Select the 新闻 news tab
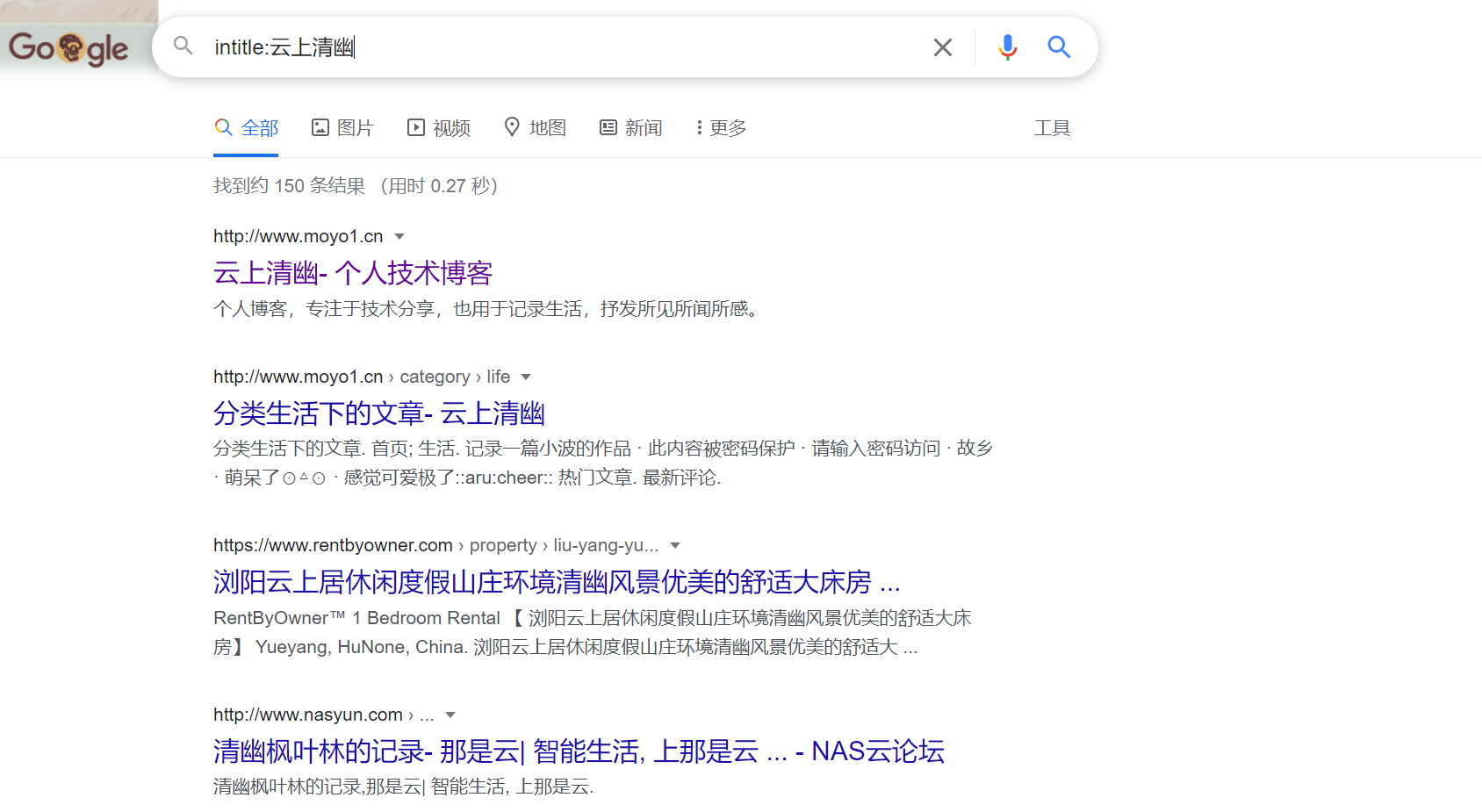This screenshot has width=1482, height=812. pyautogui.click(x=630, y=128)
